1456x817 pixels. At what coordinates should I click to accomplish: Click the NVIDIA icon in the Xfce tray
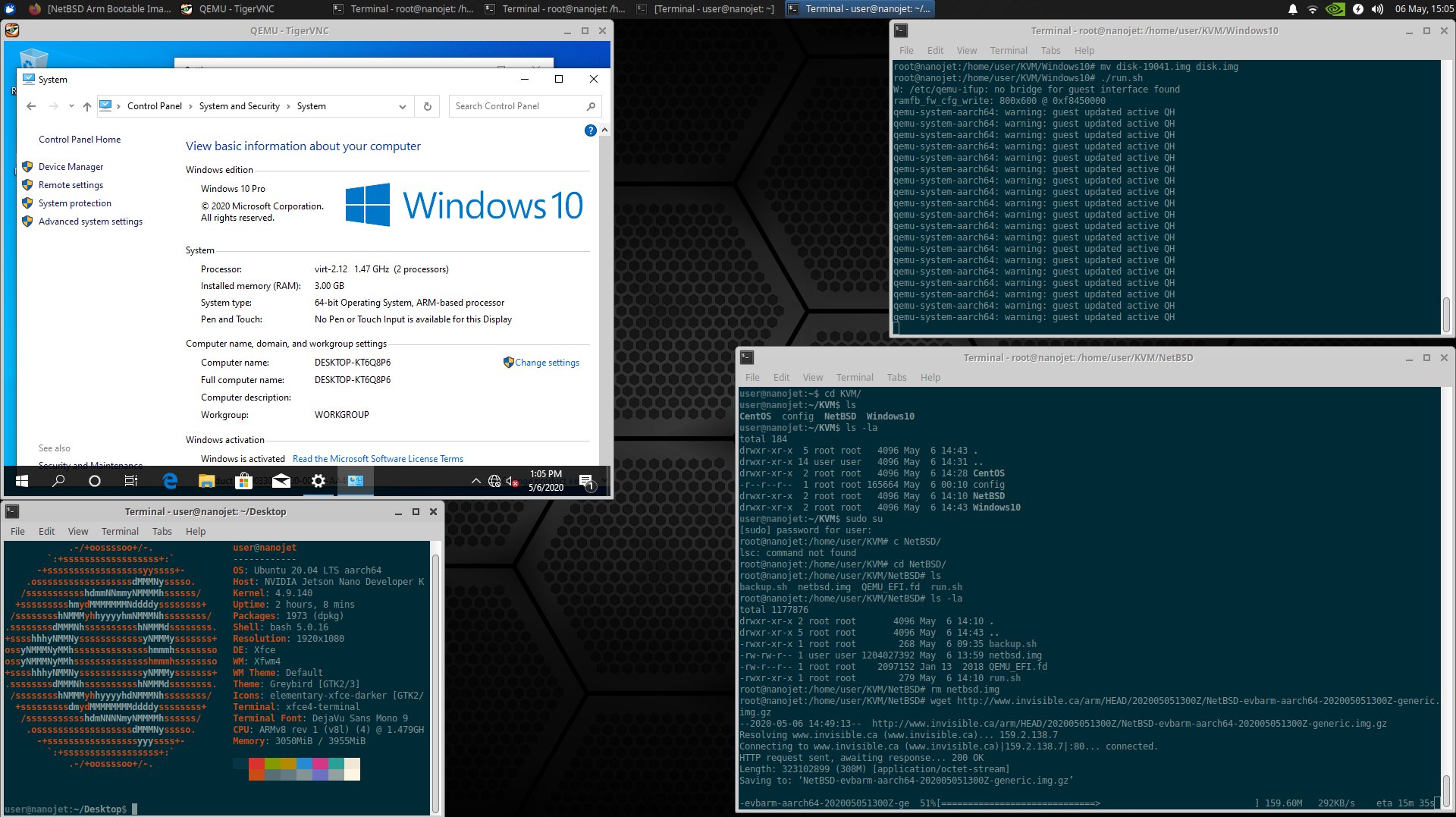tap(1334, 9)
